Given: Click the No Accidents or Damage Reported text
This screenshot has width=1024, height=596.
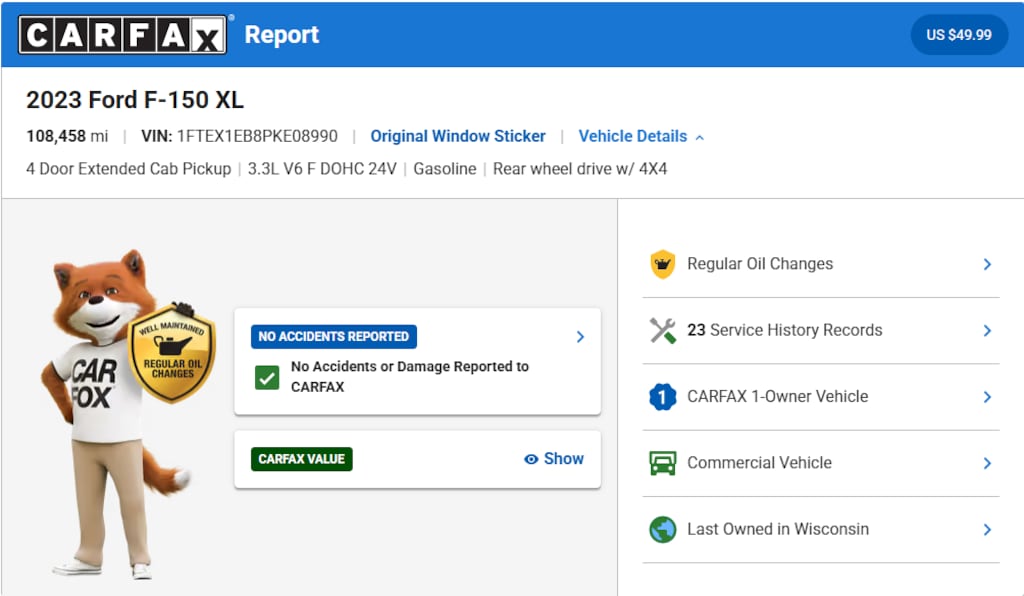Looking at the screenshot, I should (409, 377).
